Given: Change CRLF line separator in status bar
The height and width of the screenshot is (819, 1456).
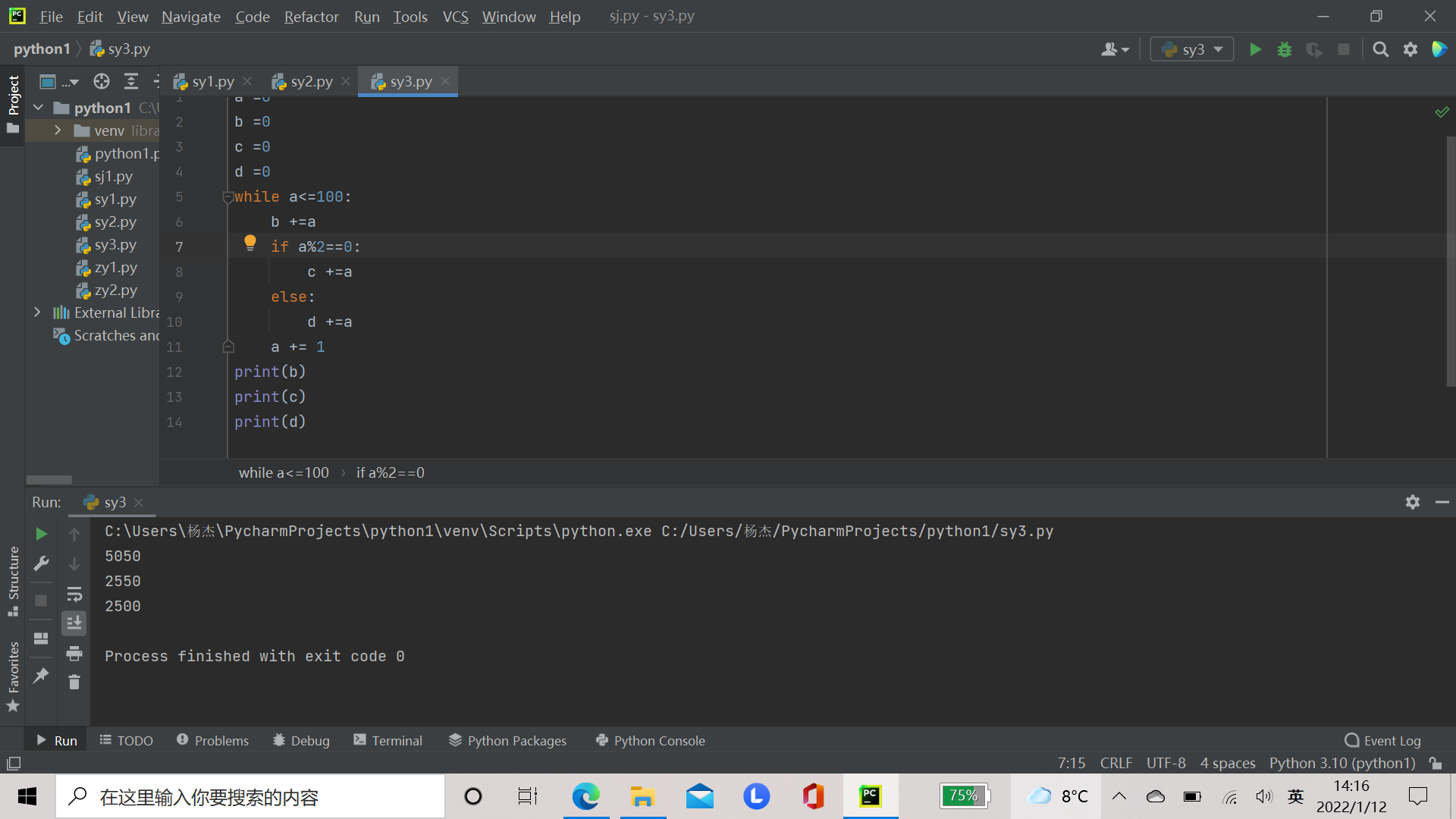Looking at the screenshot, I should pos(1116,763).
